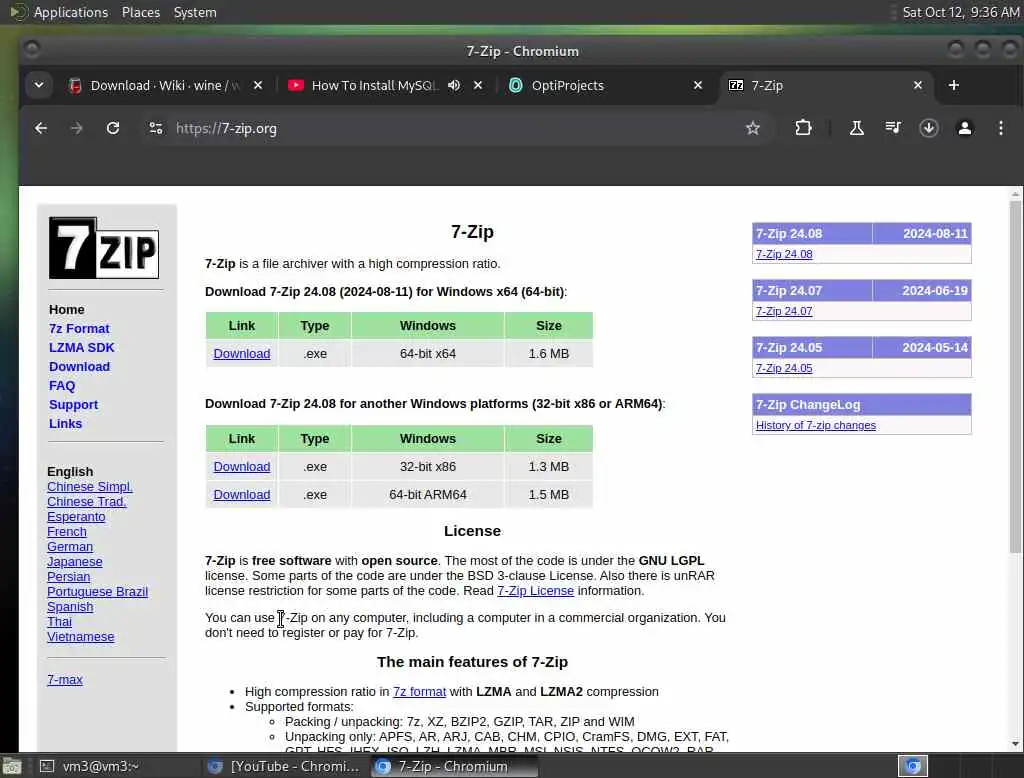This screenshot has height=778, width=1024.
Task: Open the Chromium three-dot menu
Action: pos(1000,129)
